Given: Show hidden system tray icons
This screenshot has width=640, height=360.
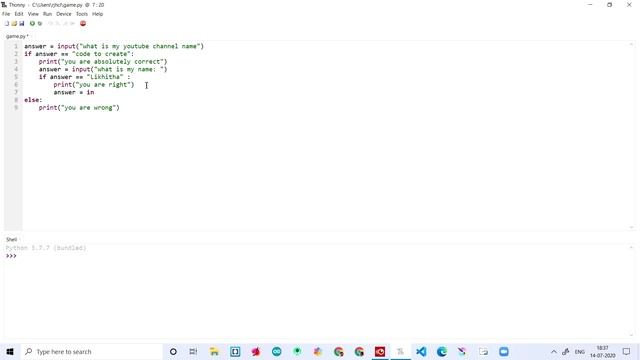Looking at the screenshot, I should tap(553, 351).
